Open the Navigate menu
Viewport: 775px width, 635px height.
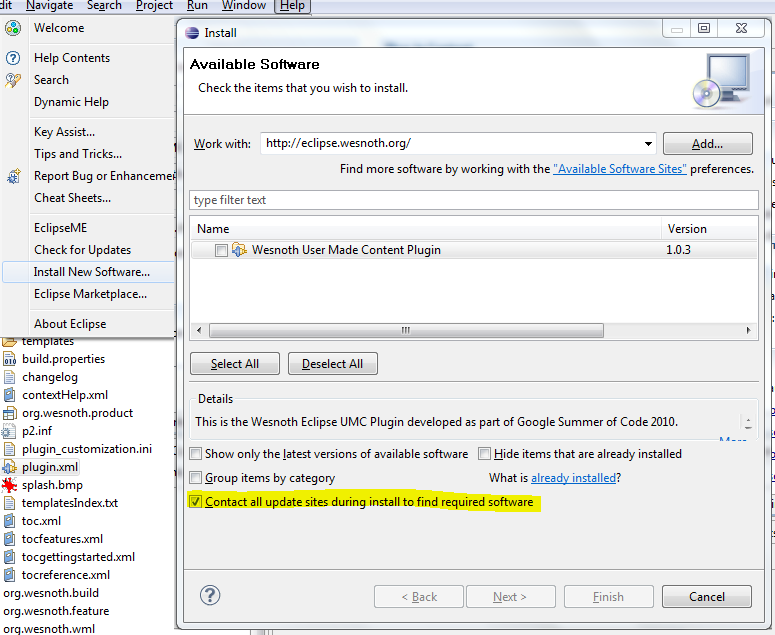pyautogui.click(x=49, y=6)
